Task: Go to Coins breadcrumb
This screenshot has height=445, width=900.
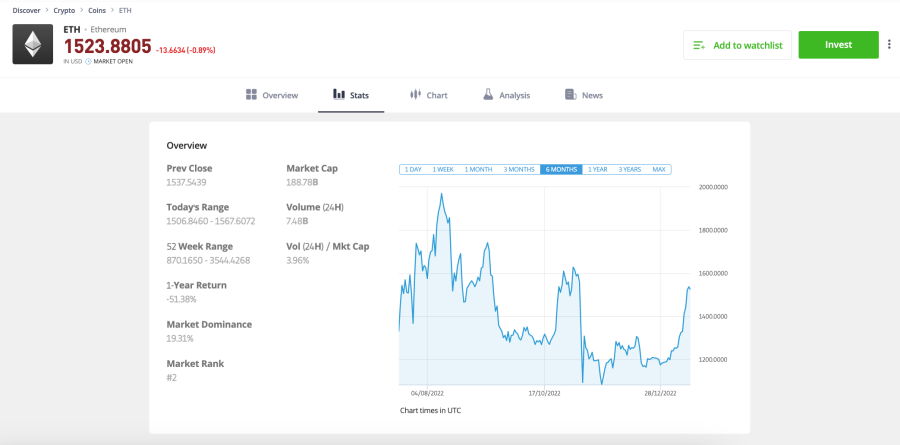Action: pyautogui.click(x=97, y=10)
